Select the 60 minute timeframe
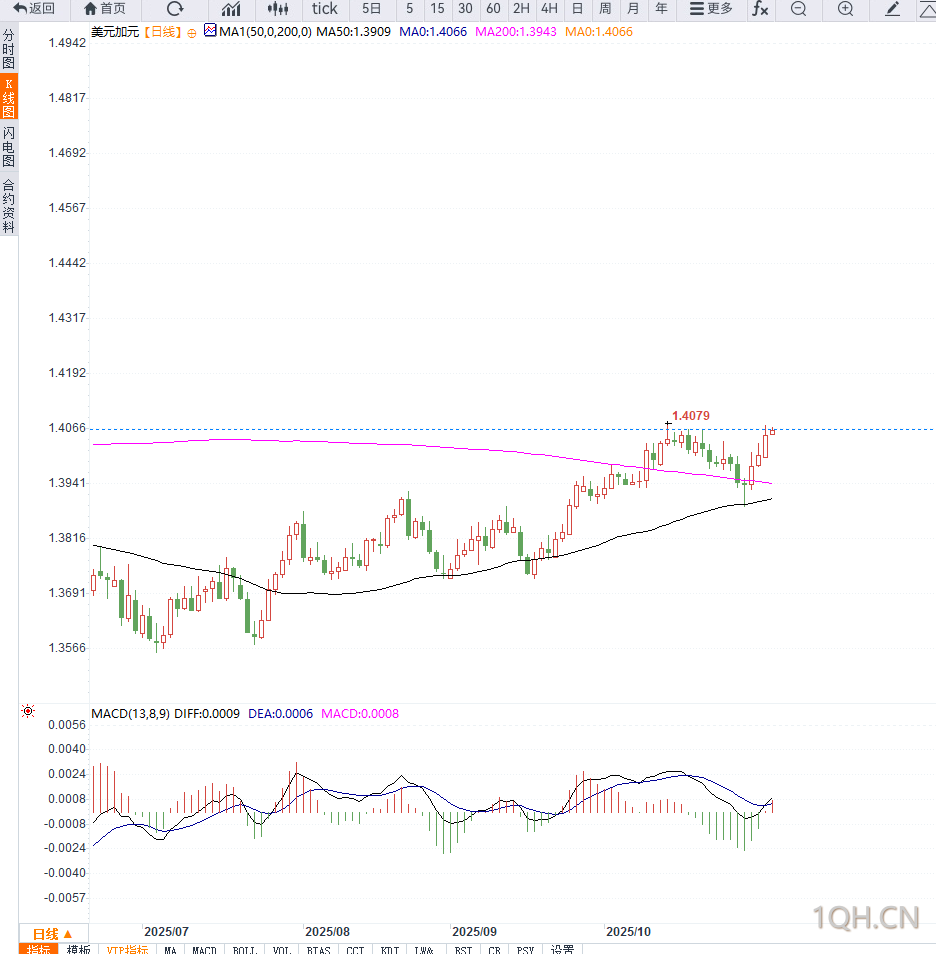Image resolution: width=936 pixels, height=954 pixels. point(493,9)
